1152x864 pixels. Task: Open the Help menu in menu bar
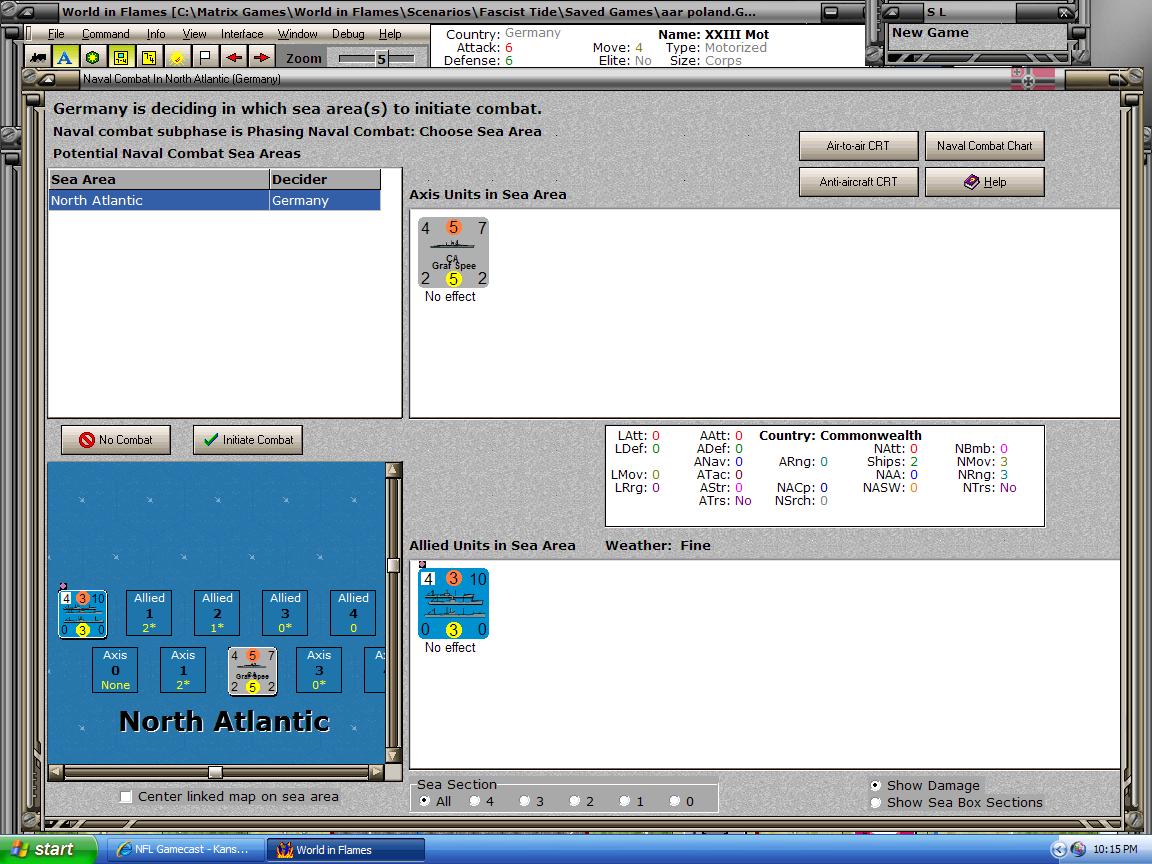[x=390, y=34]
